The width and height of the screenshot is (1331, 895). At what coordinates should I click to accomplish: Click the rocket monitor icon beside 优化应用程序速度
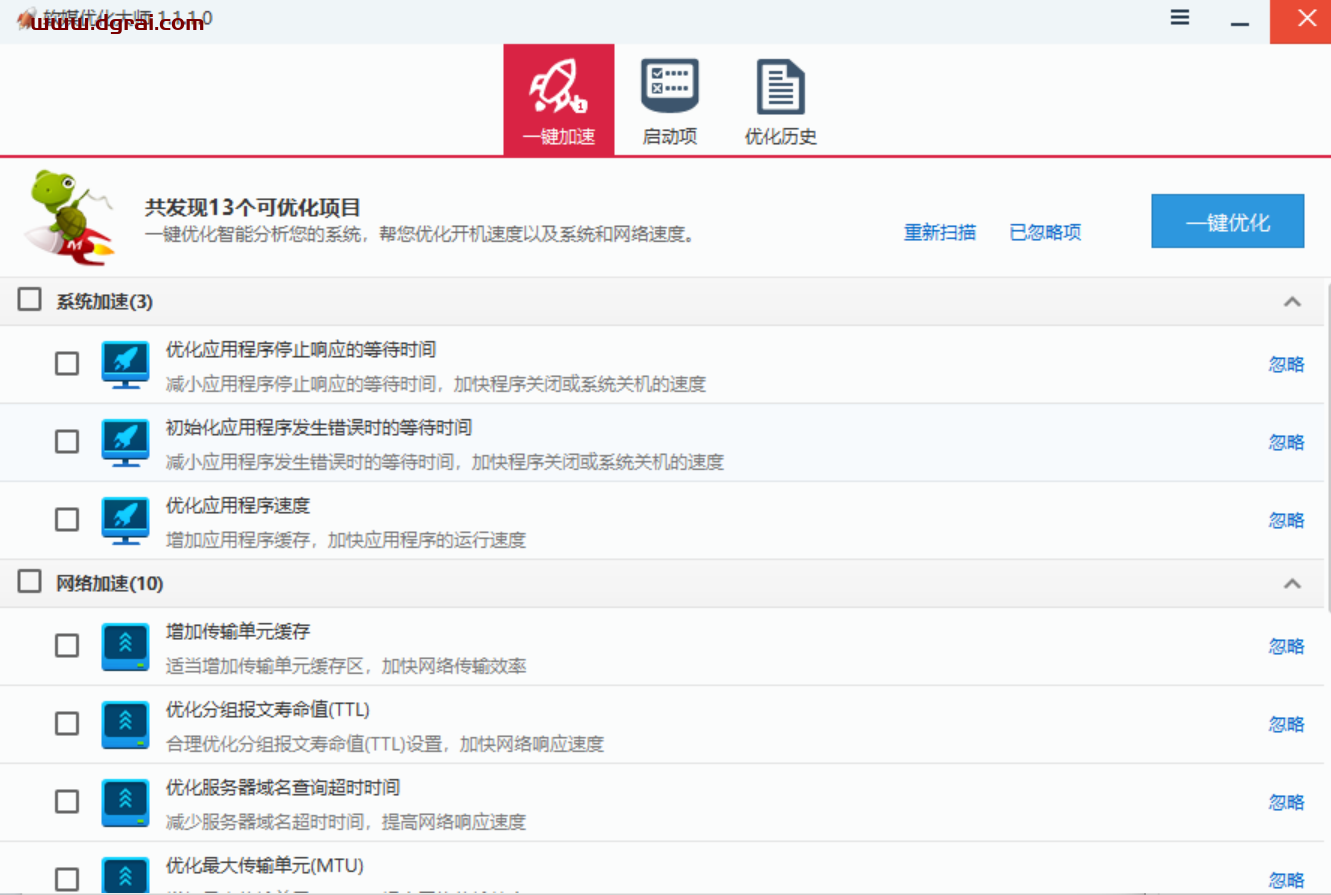(x=125, y=519)
